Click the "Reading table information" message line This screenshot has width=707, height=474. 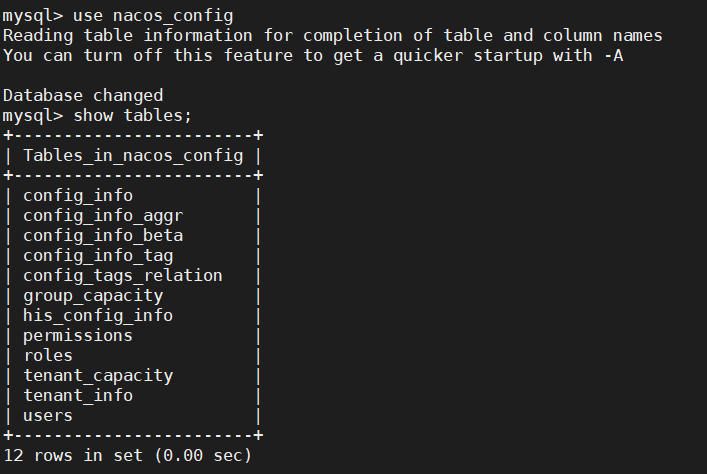332,36
